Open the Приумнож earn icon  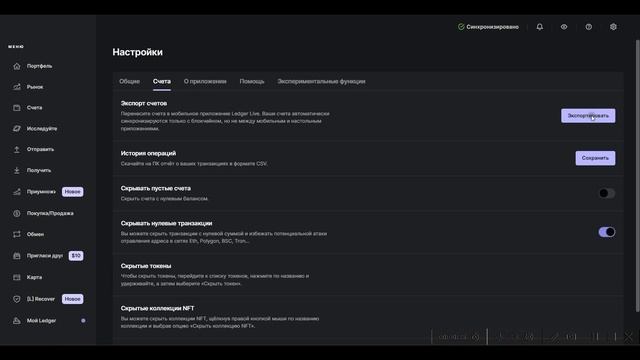point(17,192)
